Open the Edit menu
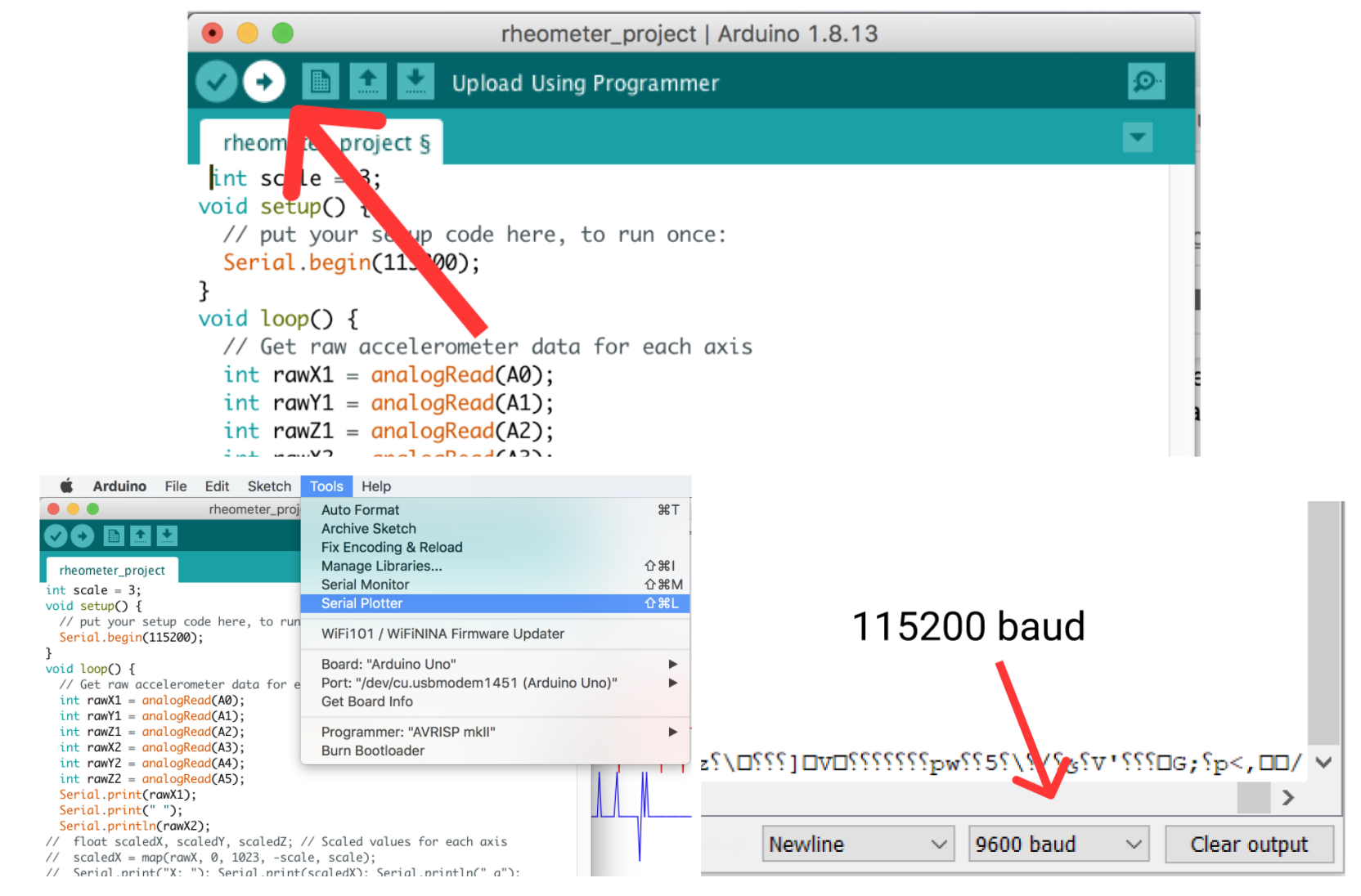The image size is (1361, 896). click(217, 486)
